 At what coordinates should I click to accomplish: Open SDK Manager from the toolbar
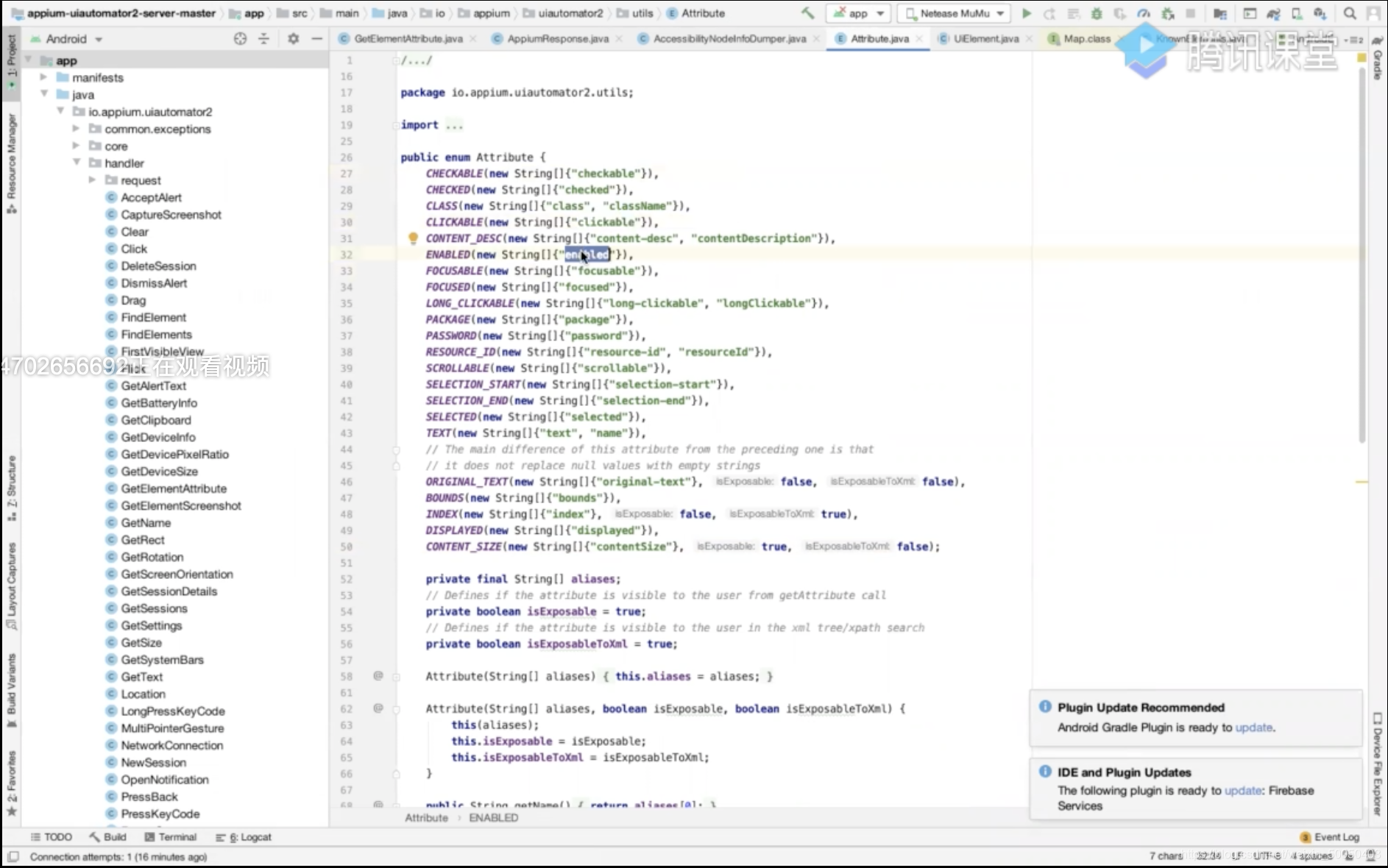point(1320,13)
